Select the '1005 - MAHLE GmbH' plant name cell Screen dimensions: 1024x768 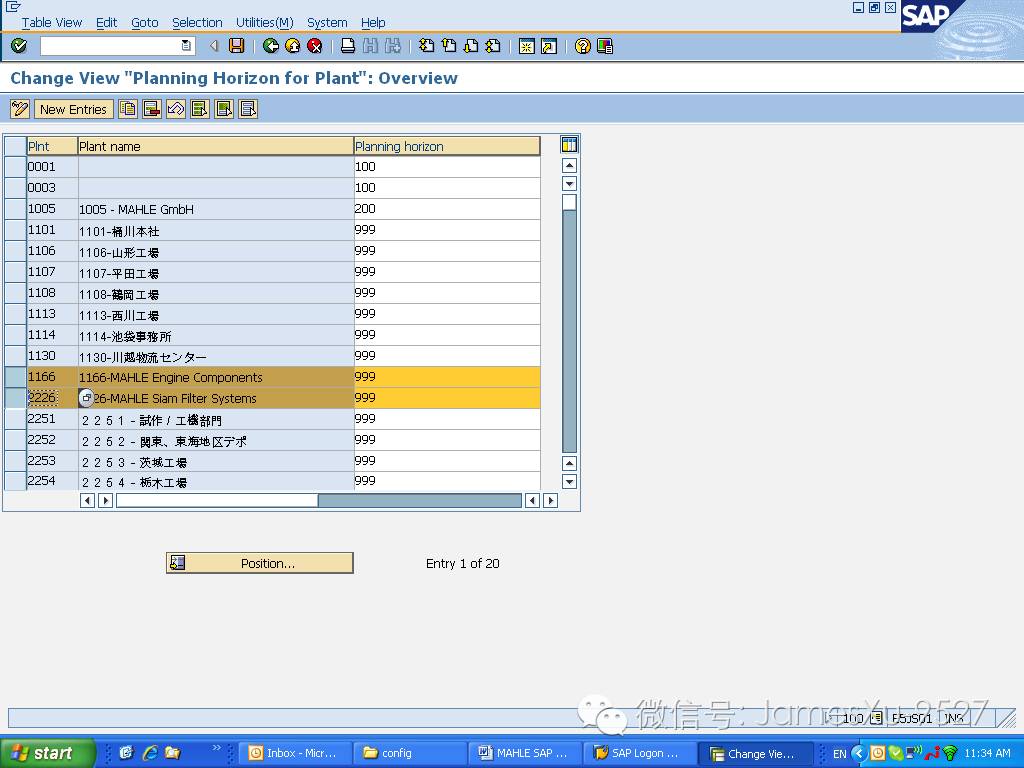(x=216, y=209)
